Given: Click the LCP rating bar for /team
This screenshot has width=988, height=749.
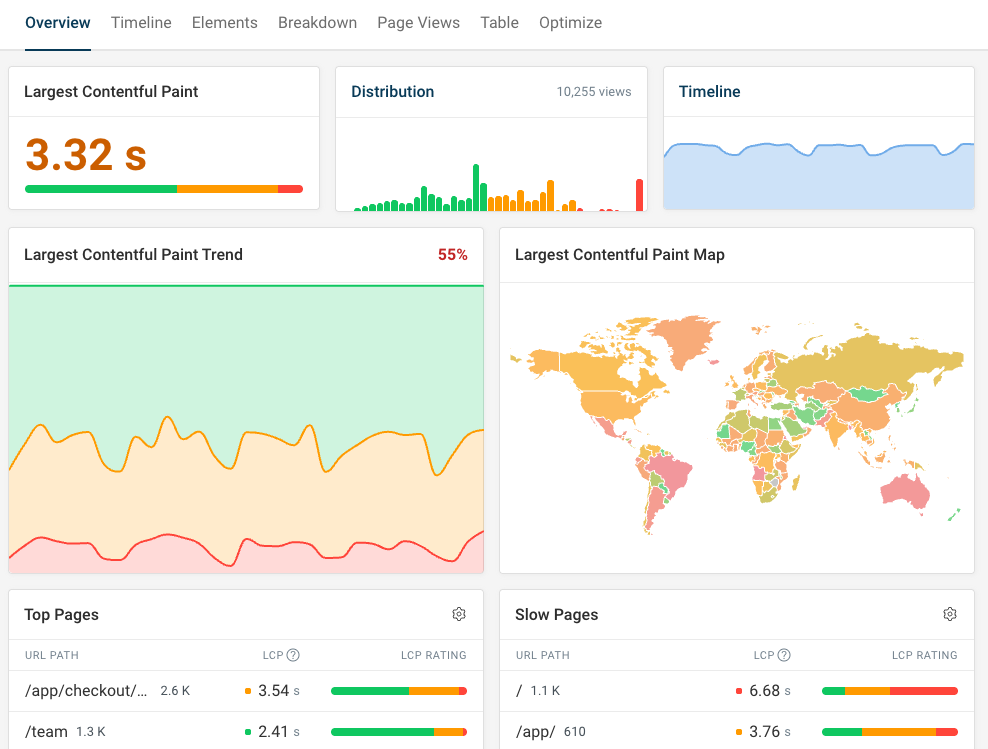Looking at the screenshot, I should [399, 731].
